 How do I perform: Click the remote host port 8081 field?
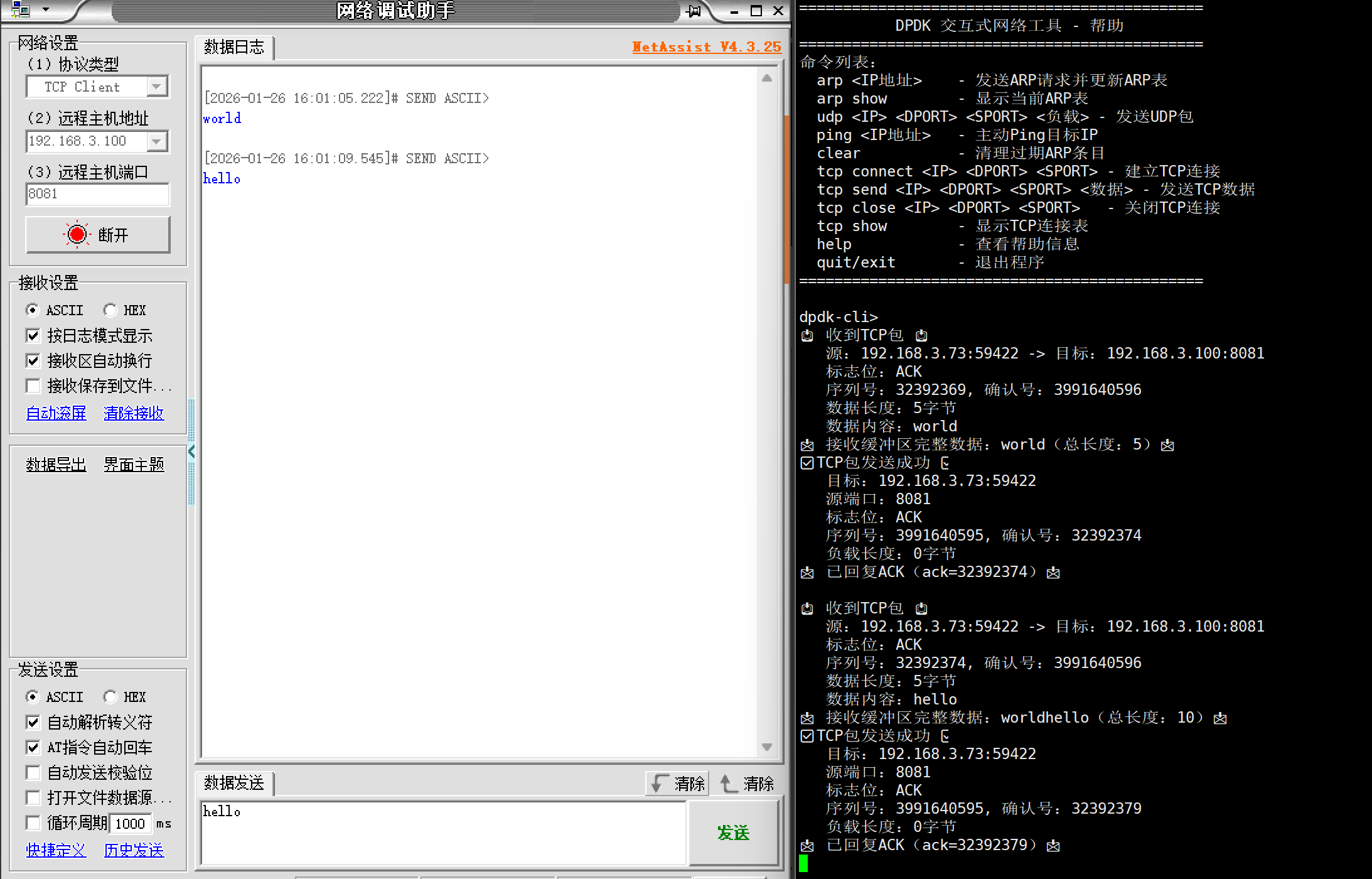(97, 194)
